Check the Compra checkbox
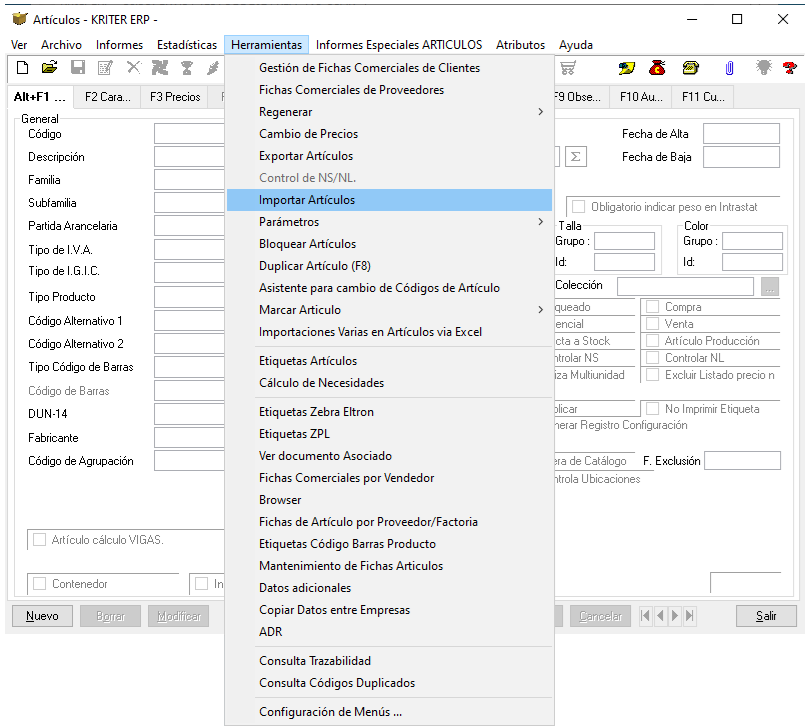This screenshot has height=728, width=808. (x=652, y=307)
